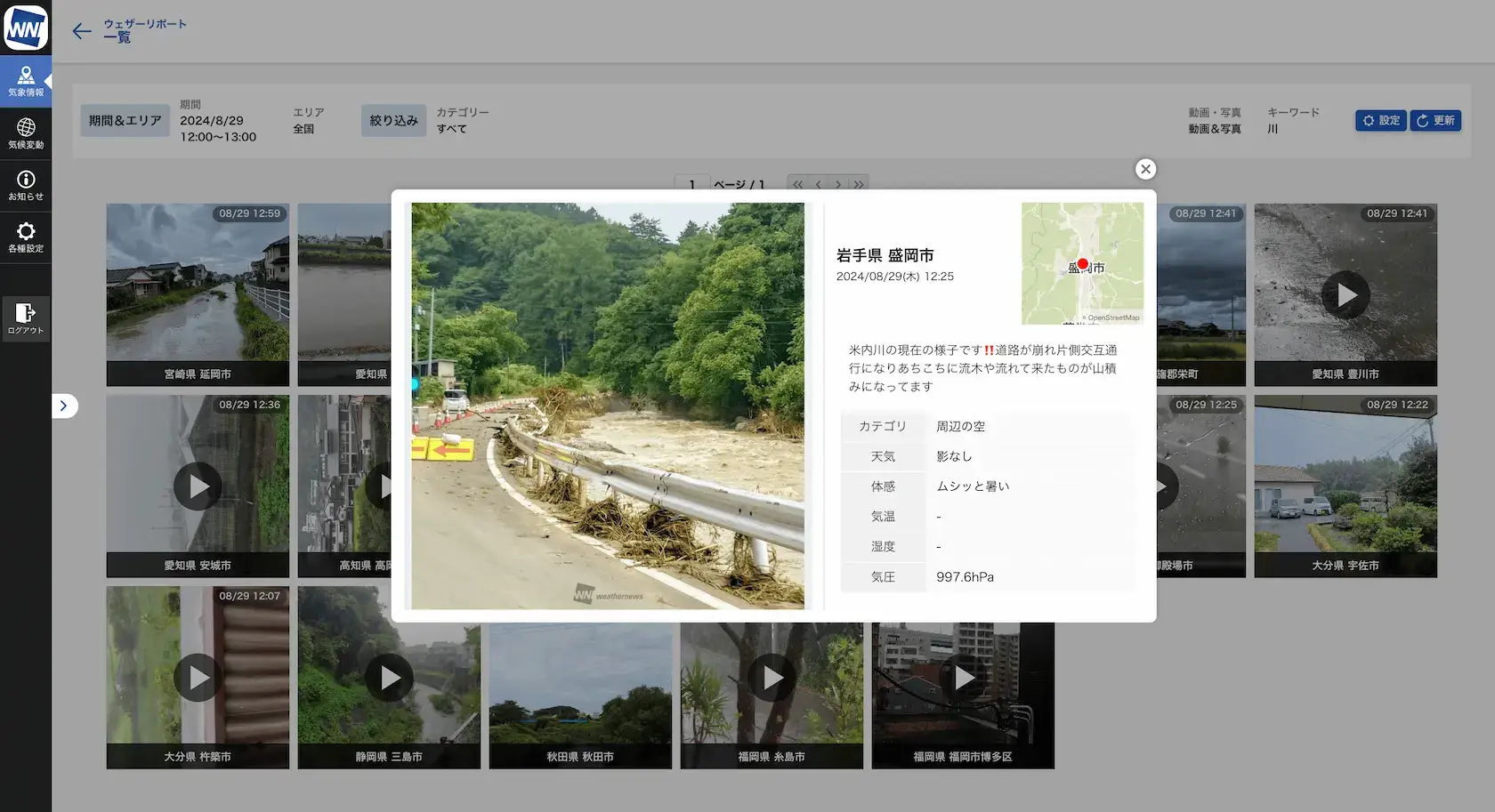Screen dimensions: 1495x812
Task: Click the 影なし weather value
Action: [954, 456]
